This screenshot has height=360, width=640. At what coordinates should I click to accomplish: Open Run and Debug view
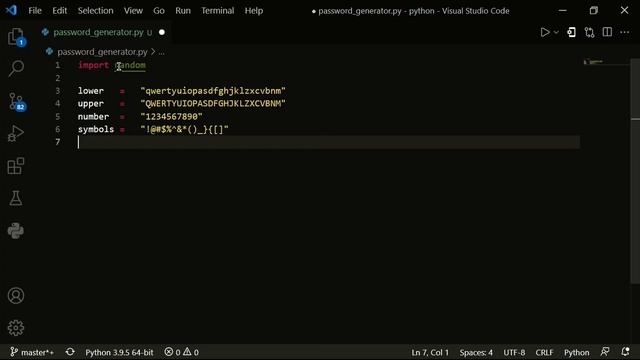click(16, 133)
